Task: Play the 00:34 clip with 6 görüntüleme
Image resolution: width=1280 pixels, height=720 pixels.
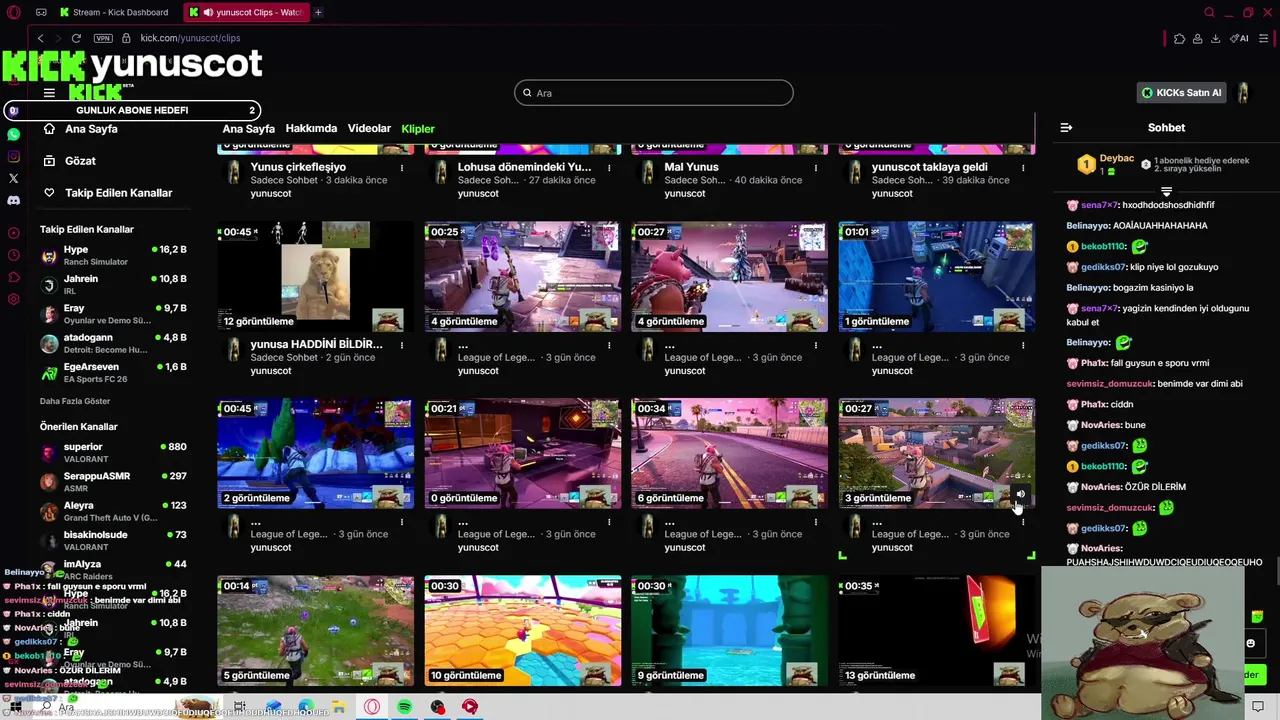Action: click(x=729, y=454)
